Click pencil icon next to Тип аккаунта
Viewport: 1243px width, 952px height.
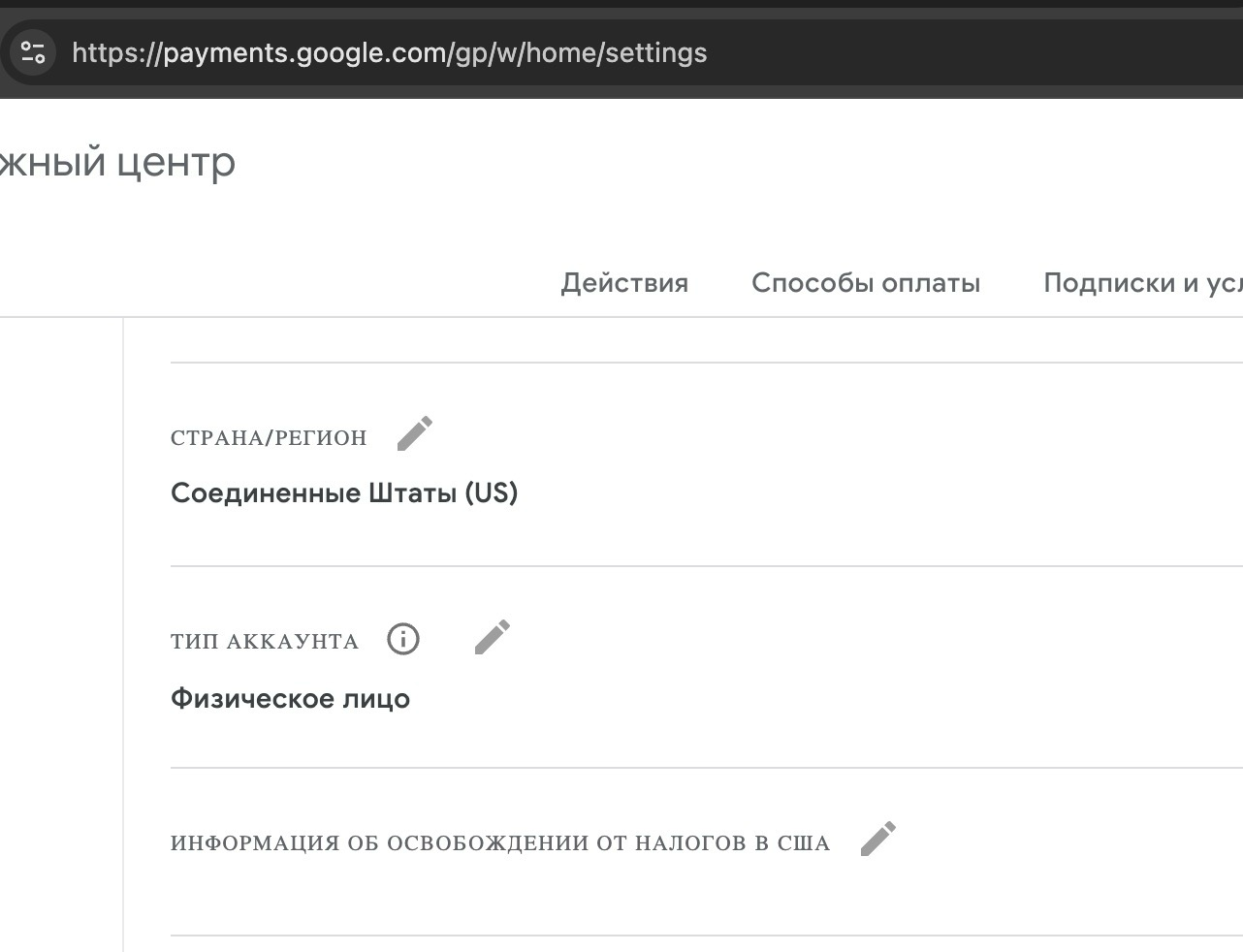click(493, 637)
